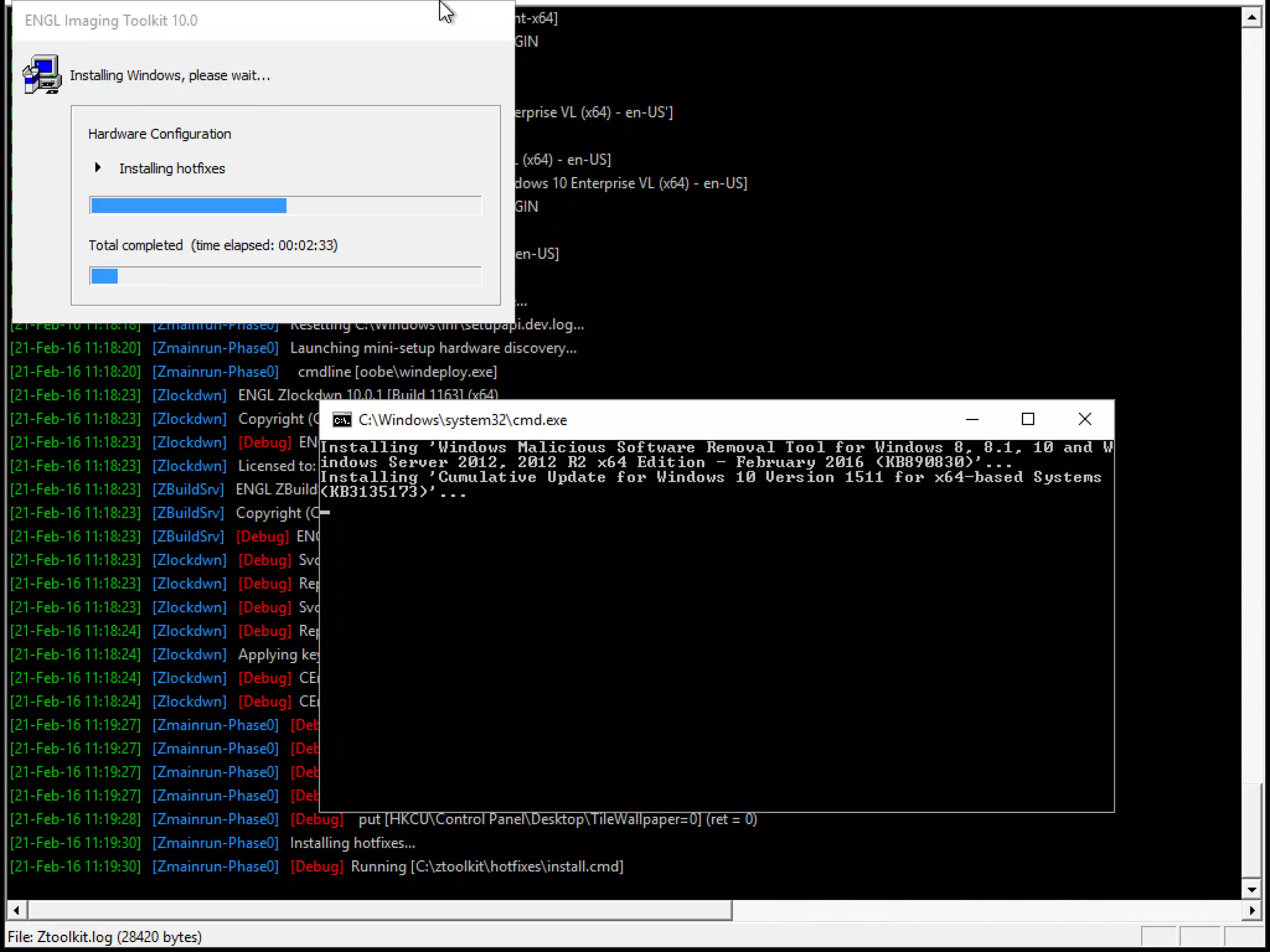1270x952 pixels.
Task: Click the log scroll down arrow
Action: [1252, 890]
